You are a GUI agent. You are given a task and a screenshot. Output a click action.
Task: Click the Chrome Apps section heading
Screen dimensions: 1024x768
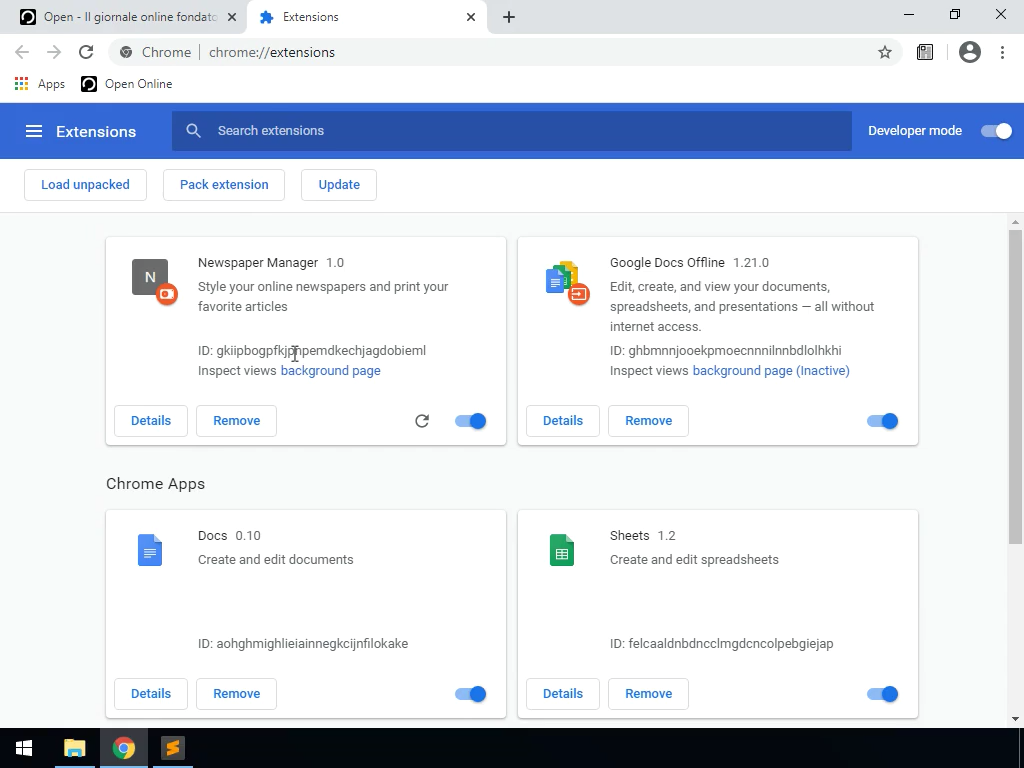click(155, 484)
